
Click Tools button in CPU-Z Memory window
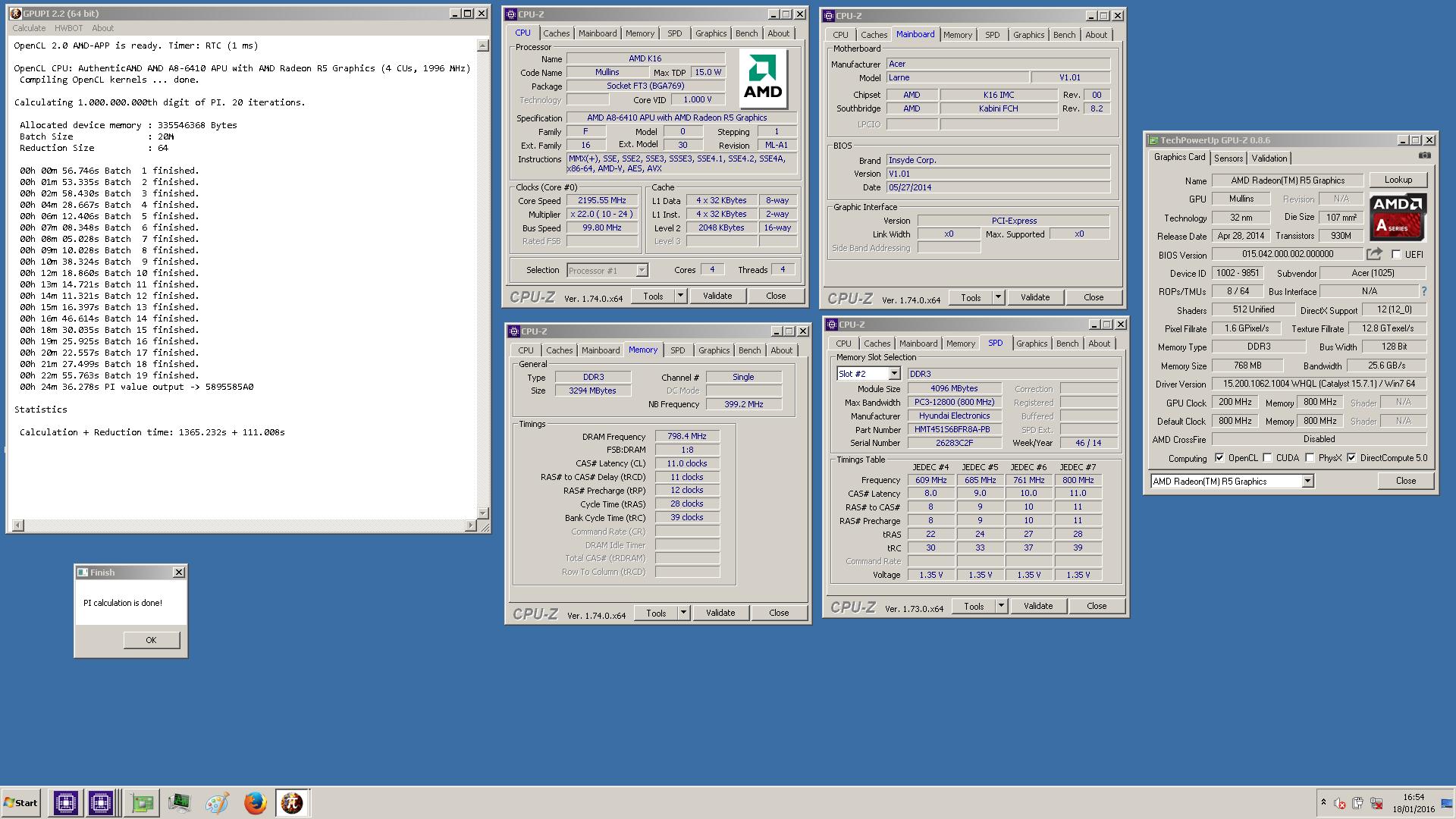(656, 613)
